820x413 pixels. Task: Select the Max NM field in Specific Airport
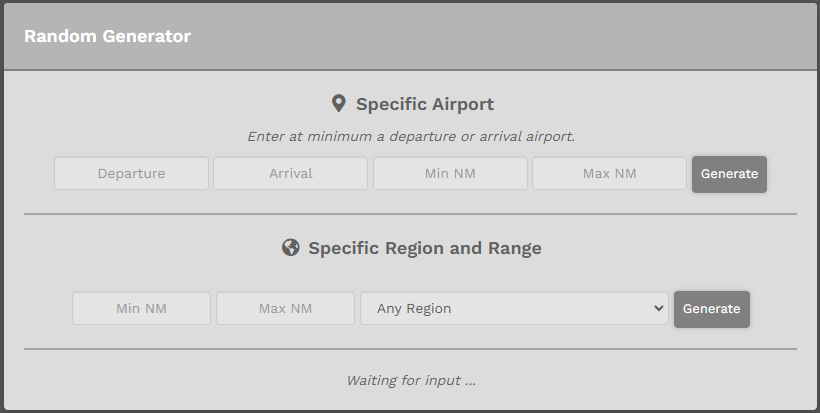[x=609, y=173]
